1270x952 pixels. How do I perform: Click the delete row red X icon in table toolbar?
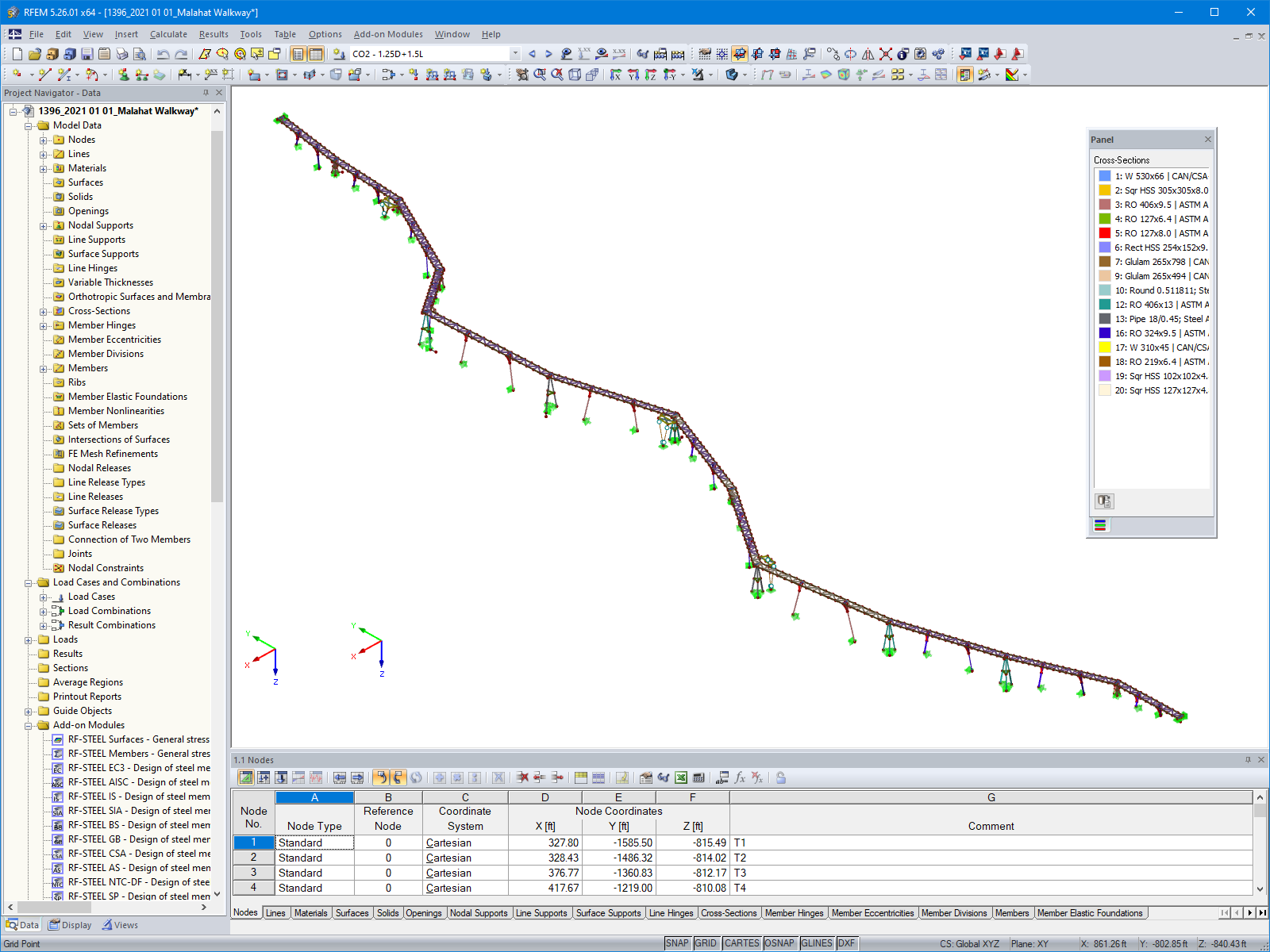522,777
